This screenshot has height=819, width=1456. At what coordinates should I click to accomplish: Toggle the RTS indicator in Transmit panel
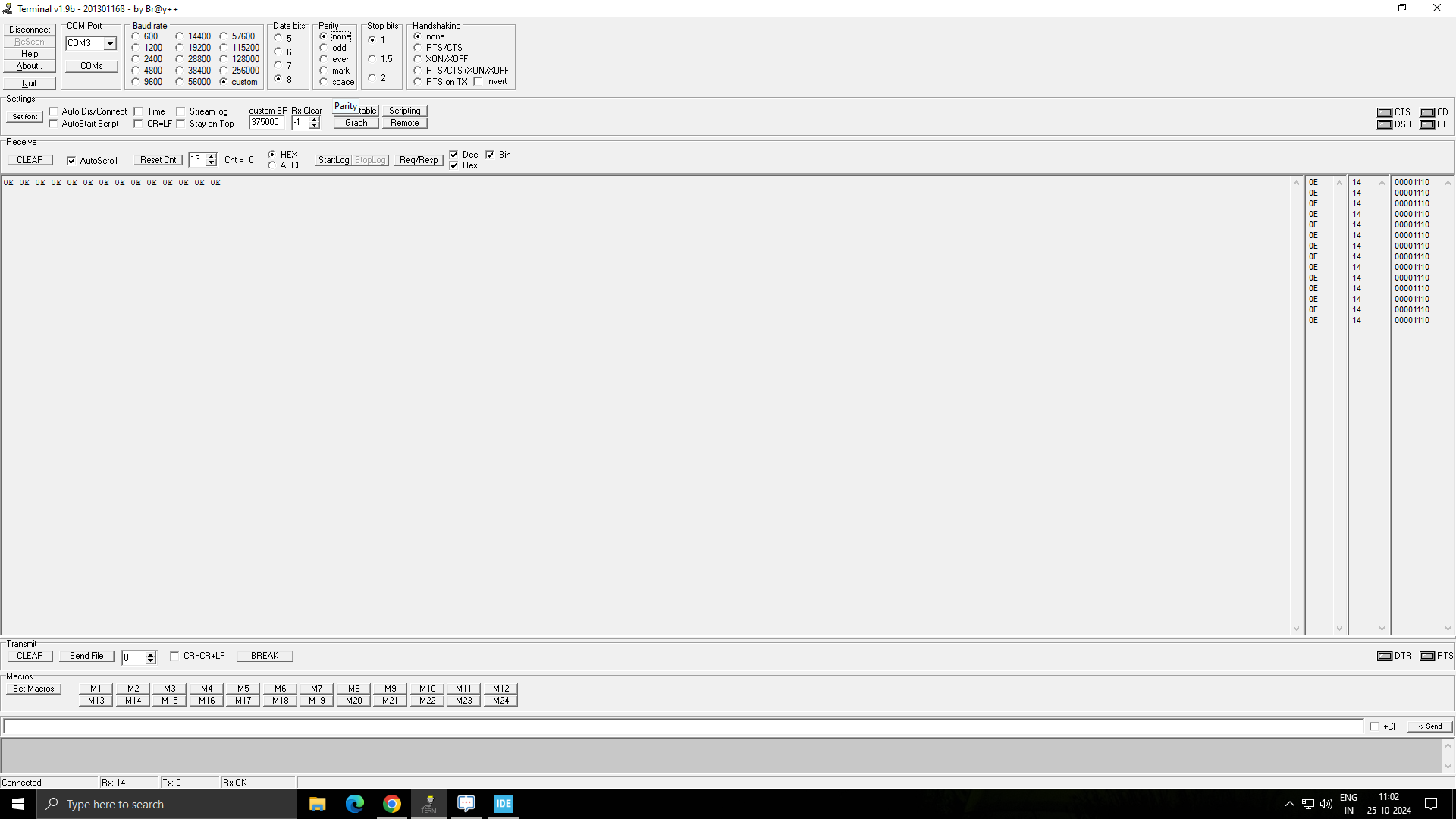click(1427, 656)
